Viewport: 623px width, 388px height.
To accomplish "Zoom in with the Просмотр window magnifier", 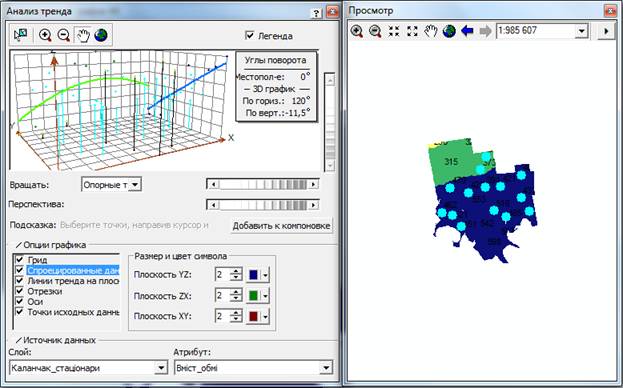I will [357, 31].
